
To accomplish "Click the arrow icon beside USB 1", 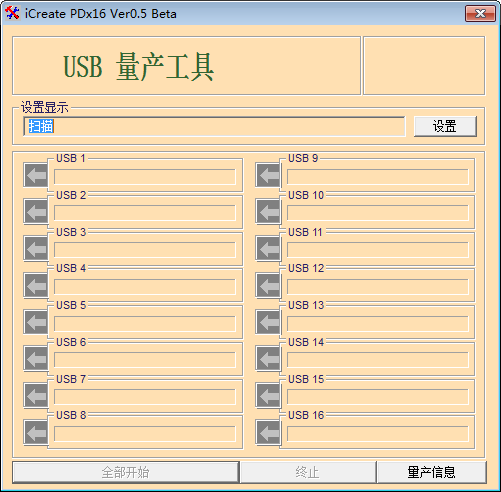I will [36, 175].
